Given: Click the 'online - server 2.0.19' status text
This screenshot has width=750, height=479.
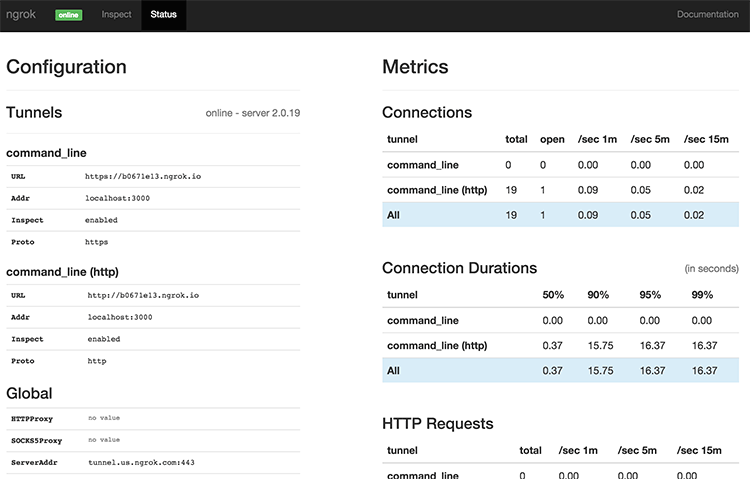Looking at the screenshot, I should [253, 113].
